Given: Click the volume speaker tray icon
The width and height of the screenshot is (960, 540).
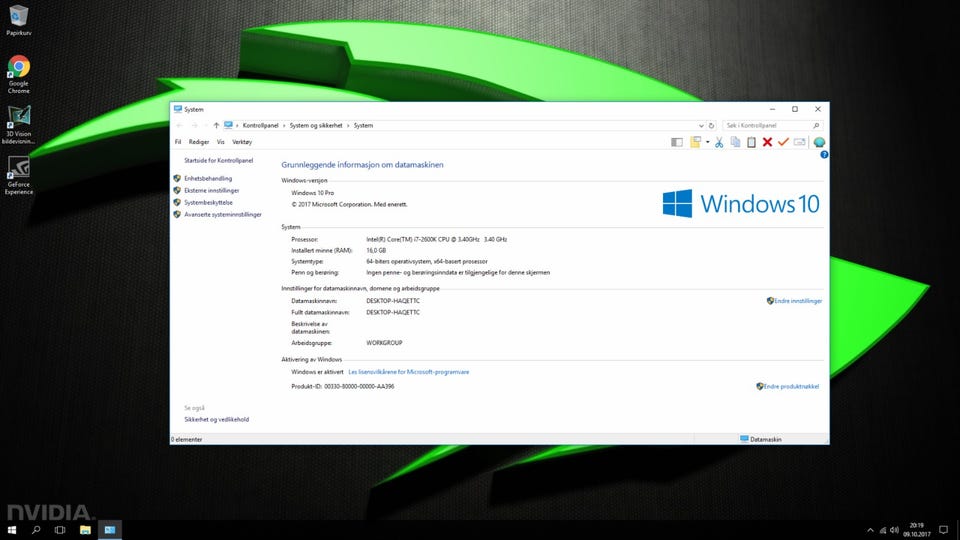Looking at the screenshot, I should click(x=894, y=530).
